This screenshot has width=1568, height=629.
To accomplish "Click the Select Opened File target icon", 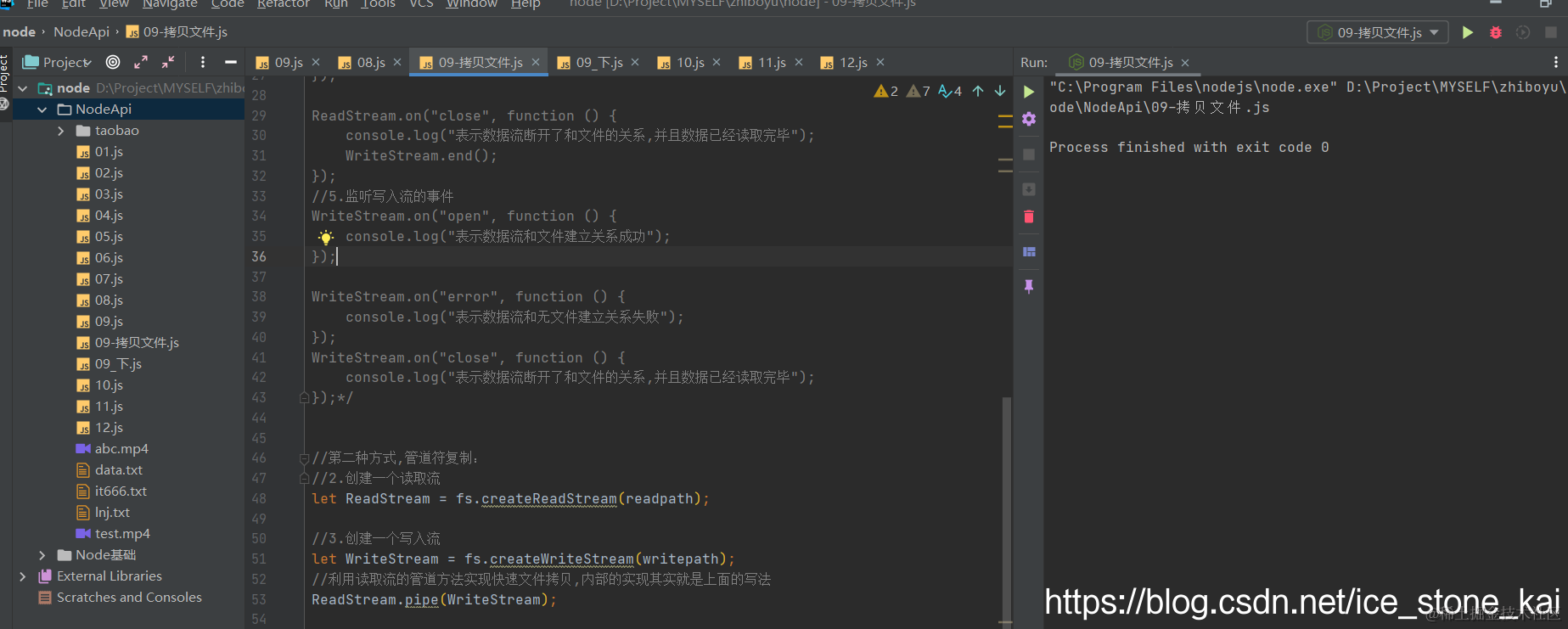I will (x=113, y=62).
